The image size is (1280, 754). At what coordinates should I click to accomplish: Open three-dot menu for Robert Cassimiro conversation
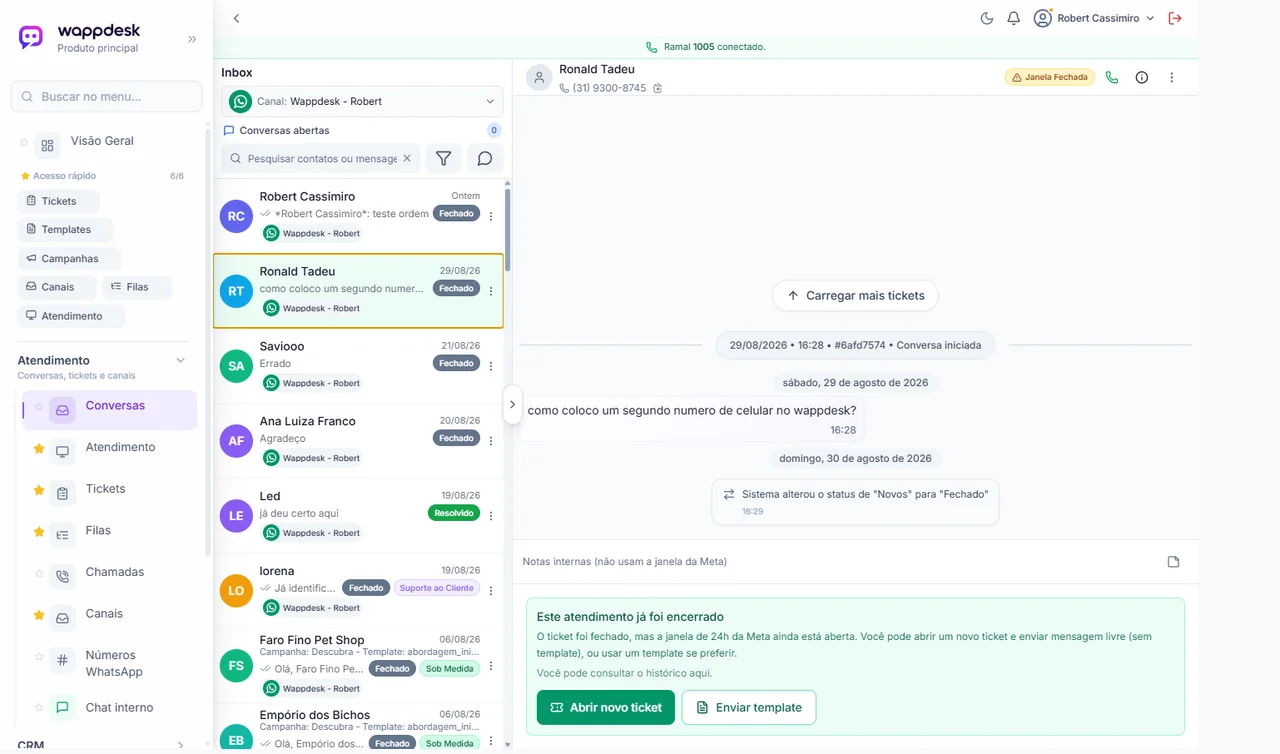click(490, 216)
